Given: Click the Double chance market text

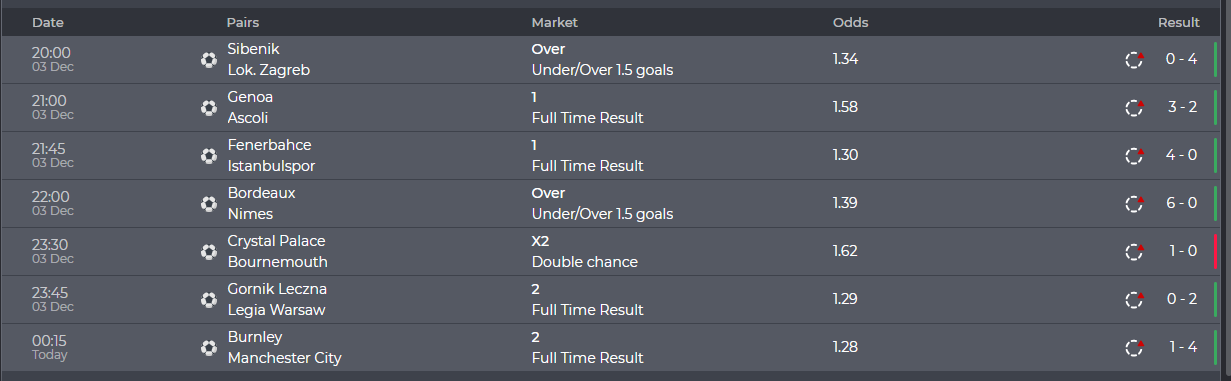Looking at the screenshot, I should [584, 262].
